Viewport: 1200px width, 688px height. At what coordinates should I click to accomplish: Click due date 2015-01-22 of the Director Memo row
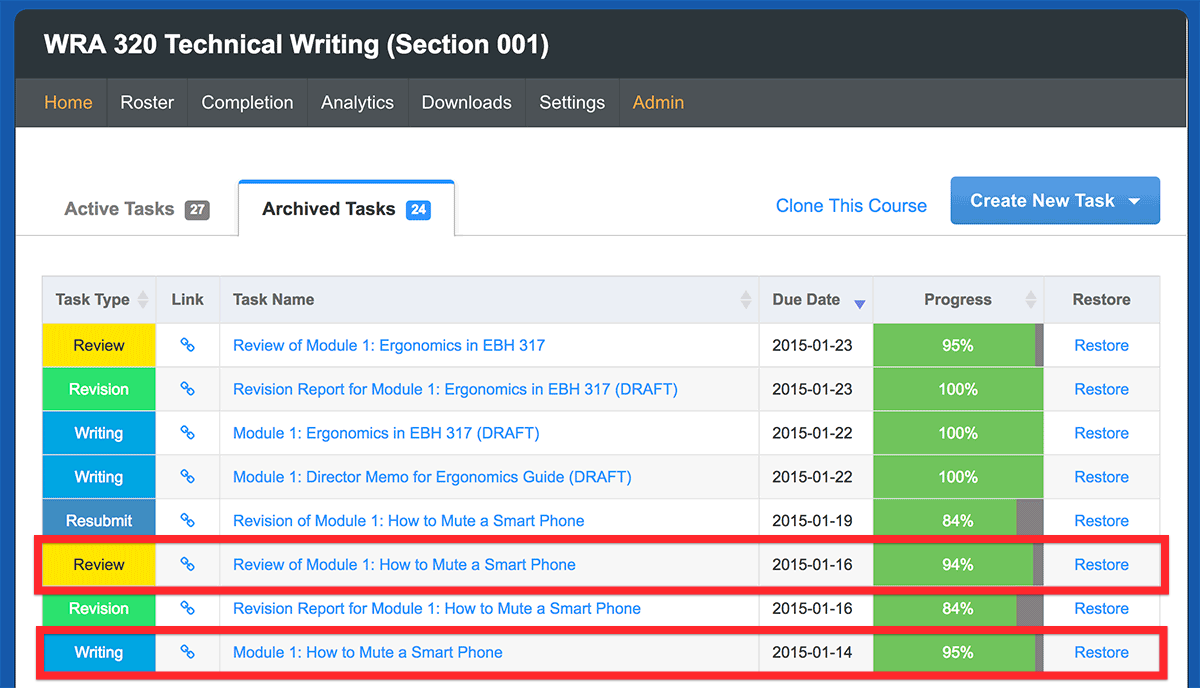(x=813, y=477)
